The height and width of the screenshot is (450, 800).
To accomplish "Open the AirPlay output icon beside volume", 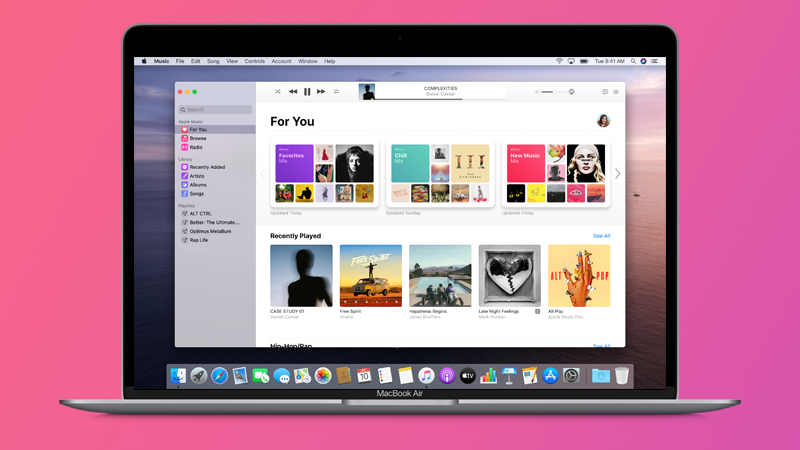I will click(x=571, y=92).
